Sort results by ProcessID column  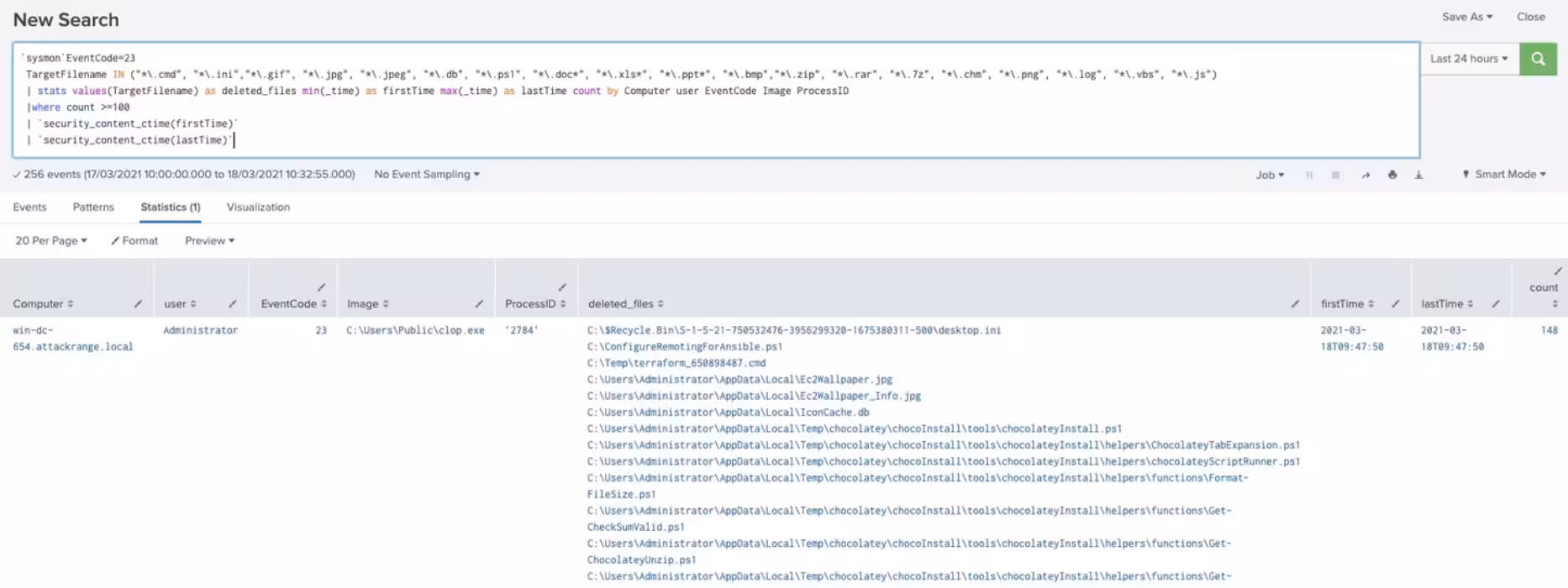click(x=534, y=304)
